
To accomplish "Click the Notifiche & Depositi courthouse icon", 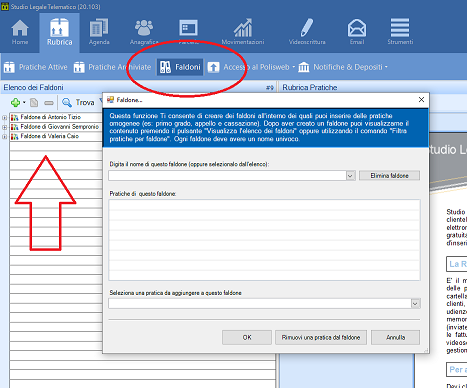I will coord(304,67).
